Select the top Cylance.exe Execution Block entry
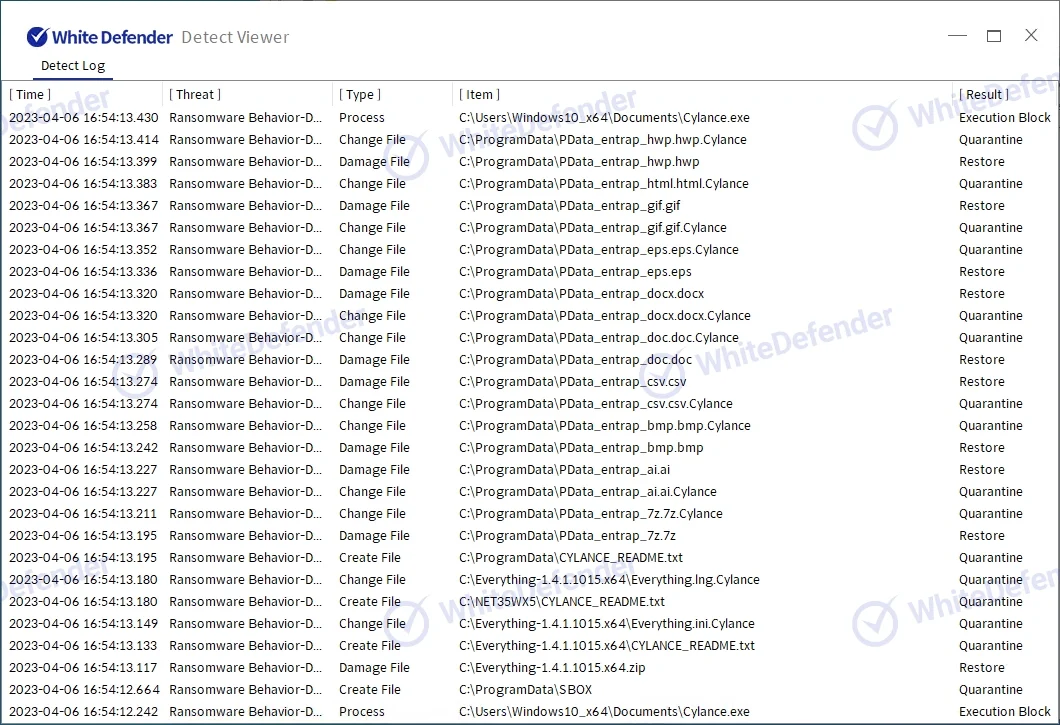The width and height of the screenshot is (1060, 725). (x=604, y=118)
